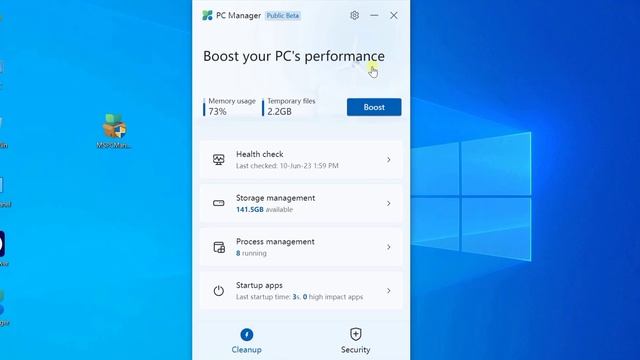Open the Process management row title
640x360 pixels.
(275, 242)
